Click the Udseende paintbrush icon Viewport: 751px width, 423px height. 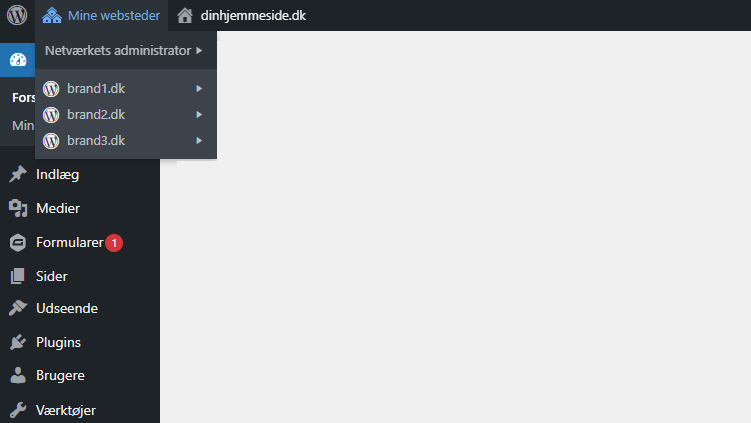[18, 308]
